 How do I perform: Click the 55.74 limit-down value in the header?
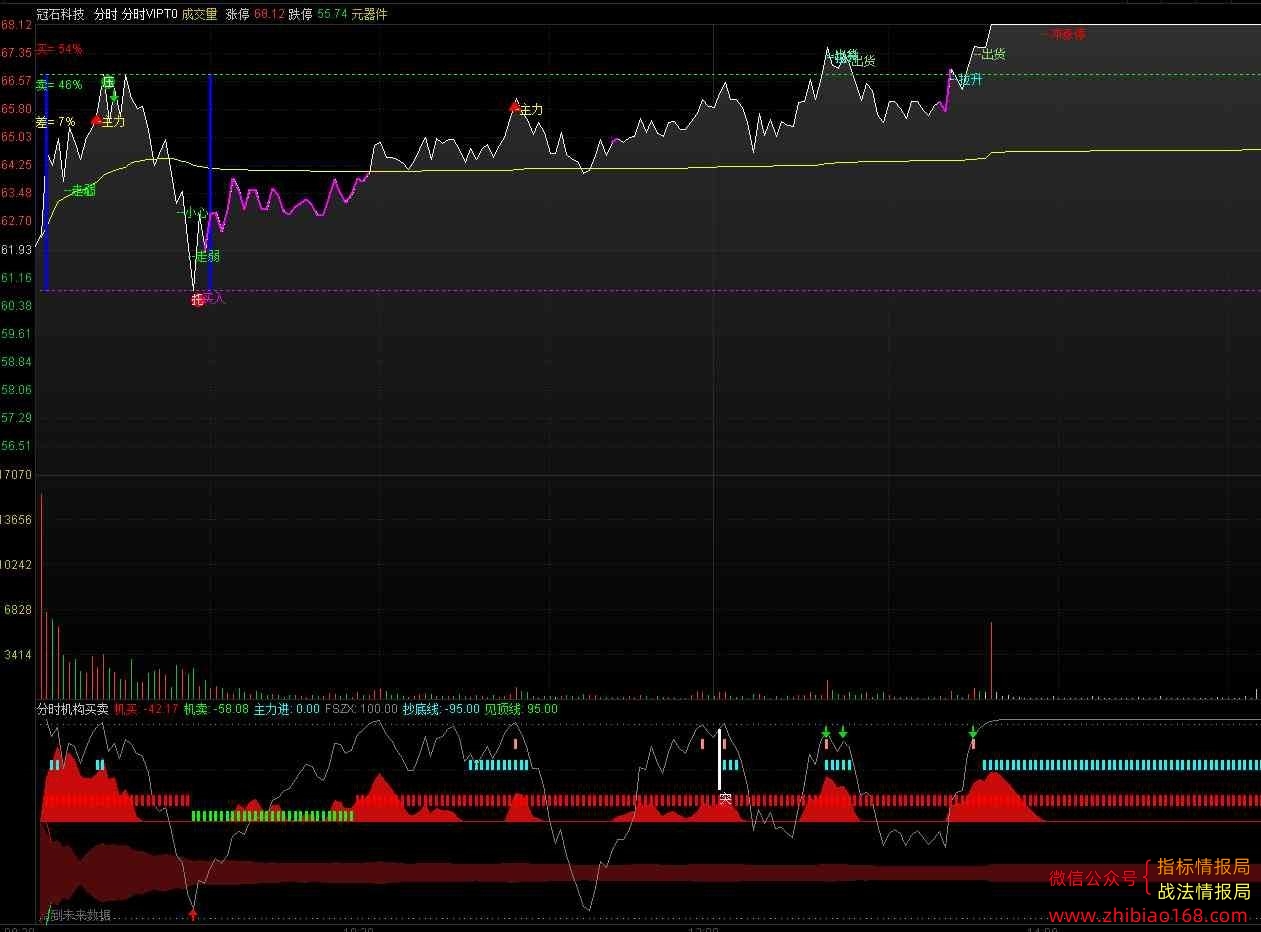(332, 14)
